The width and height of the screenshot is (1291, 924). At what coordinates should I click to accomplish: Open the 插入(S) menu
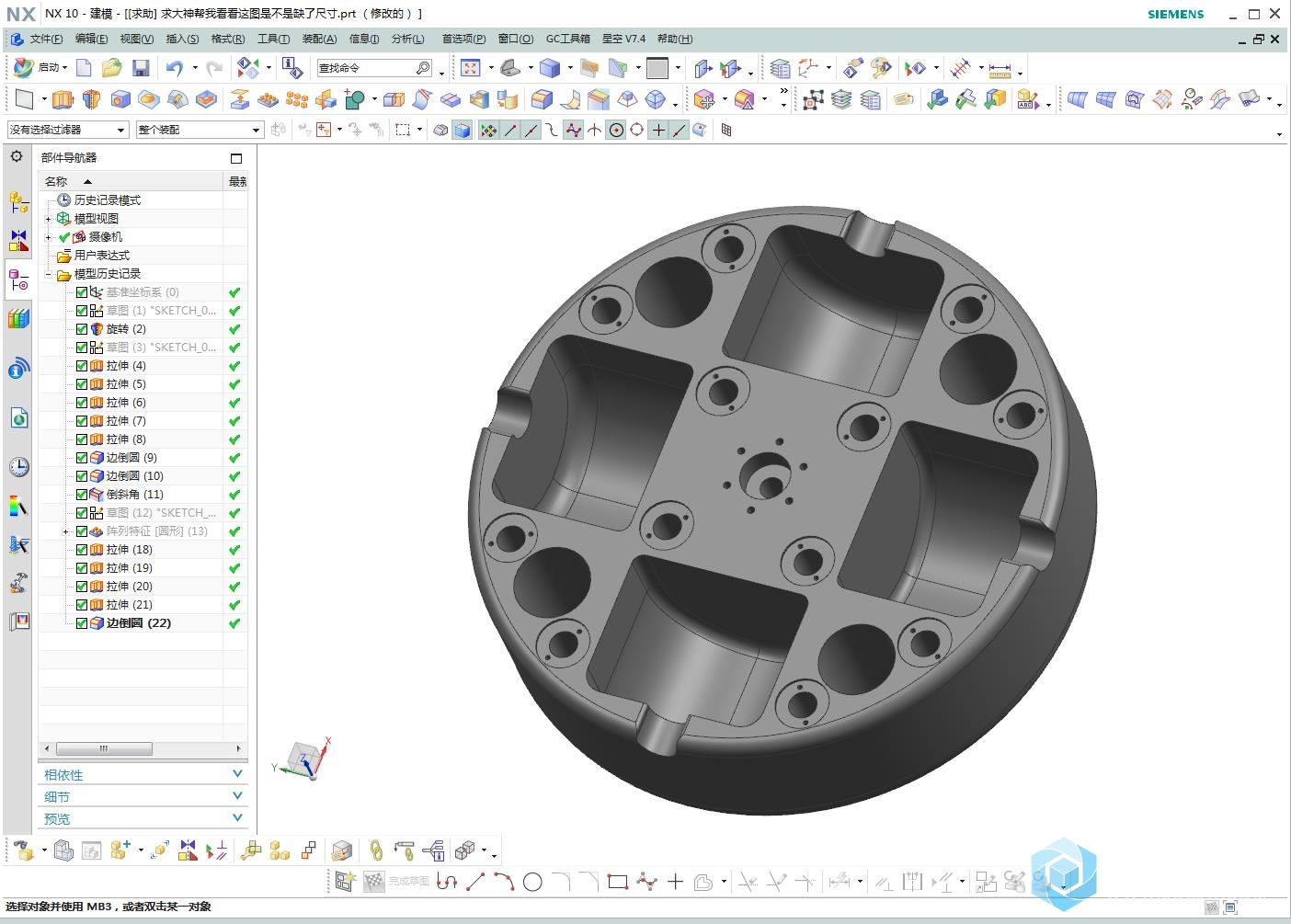click(x=182, y=39)
